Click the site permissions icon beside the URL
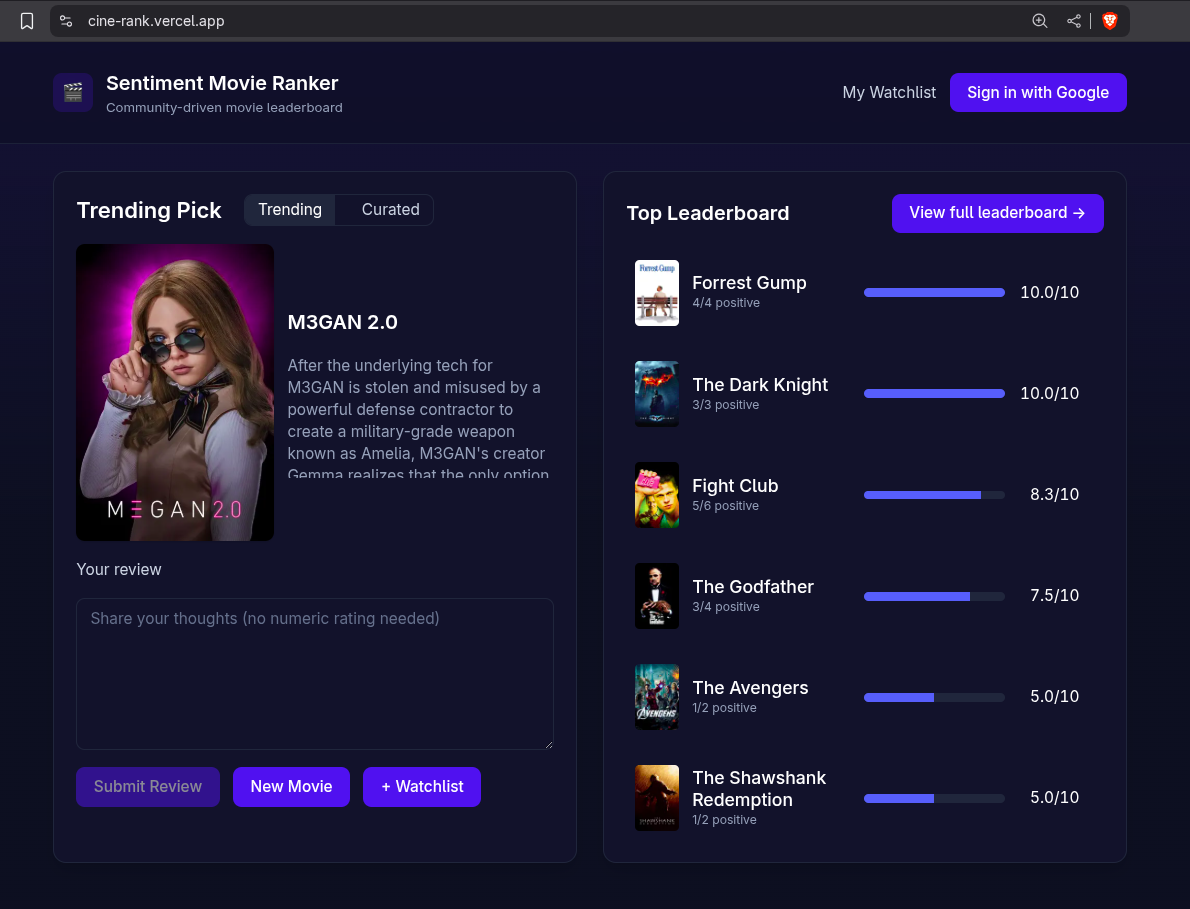 [x=65, y=20]
